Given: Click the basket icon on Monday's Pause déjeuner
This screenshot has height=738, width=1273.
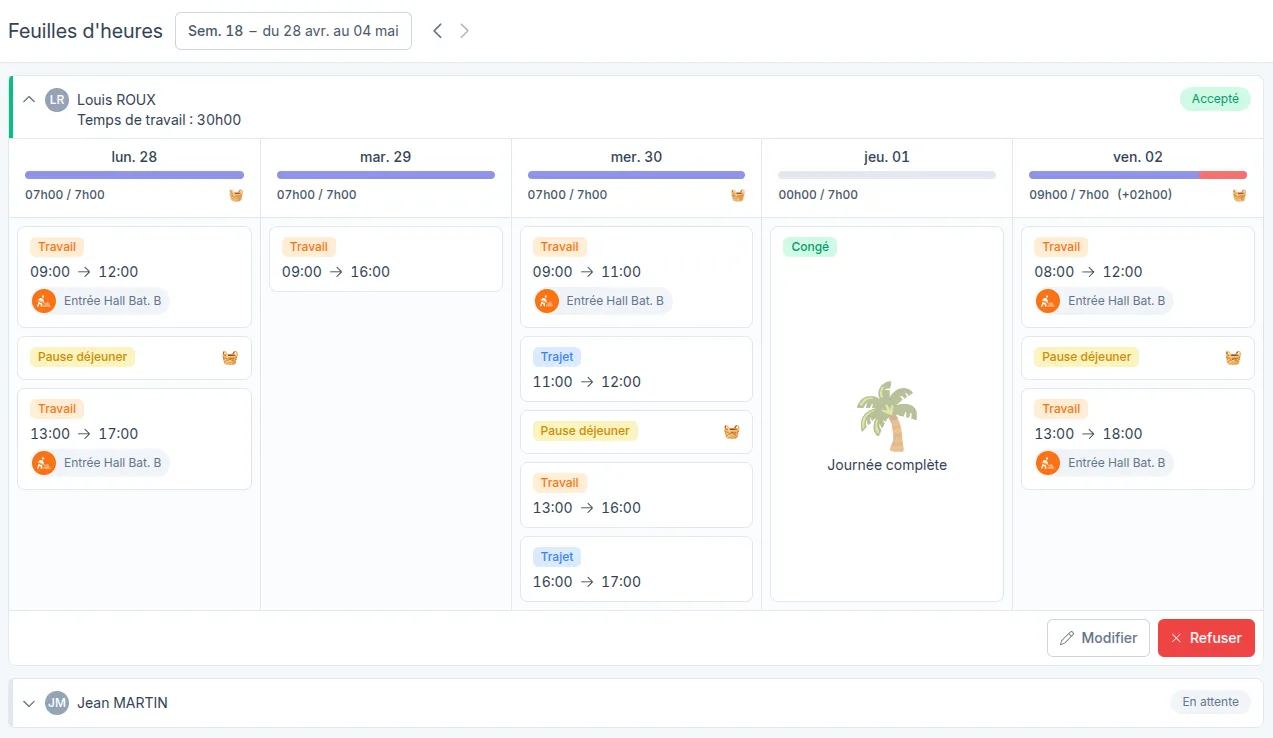Looking at the screenshot, I should 230,357.
